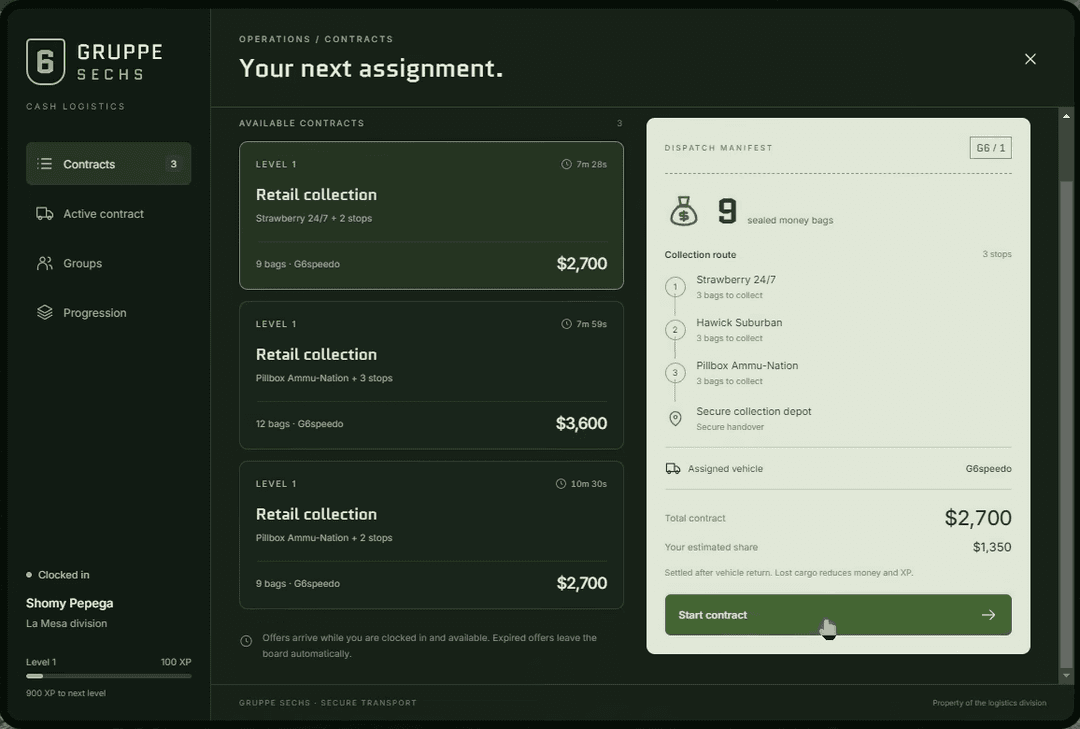Click the Assigned vehicle truck icon
The image size is (1080, 729).
(673, 469)
